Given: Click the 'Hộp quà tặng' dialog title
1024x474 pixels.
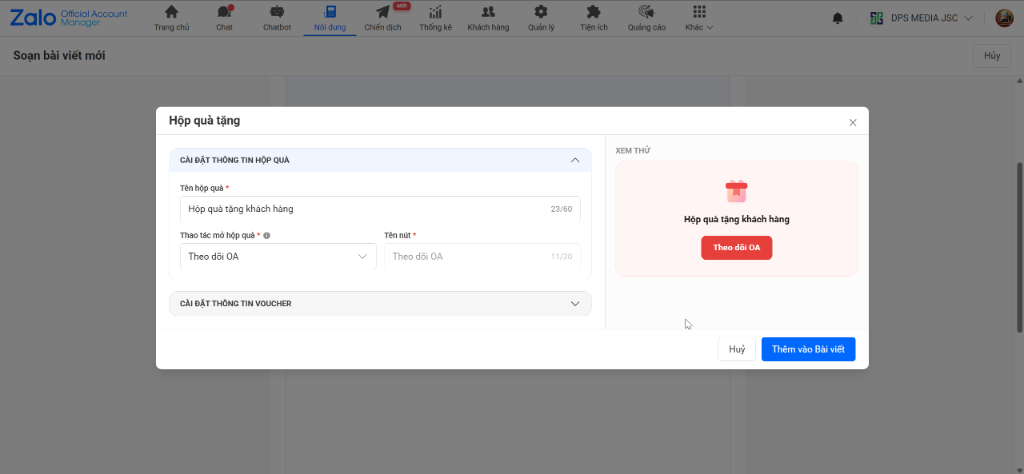Looking at the screenshot, I should (204, 120).
